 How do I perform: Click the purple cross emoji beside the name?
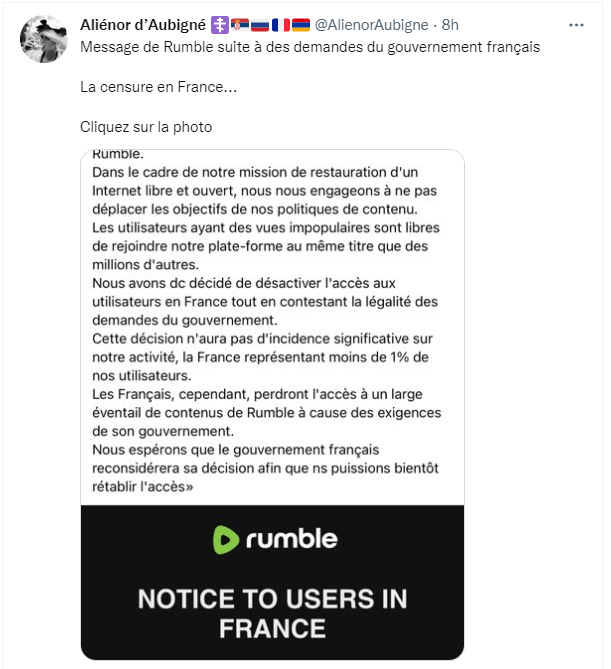pyautogui.click(x=219, y=24)
